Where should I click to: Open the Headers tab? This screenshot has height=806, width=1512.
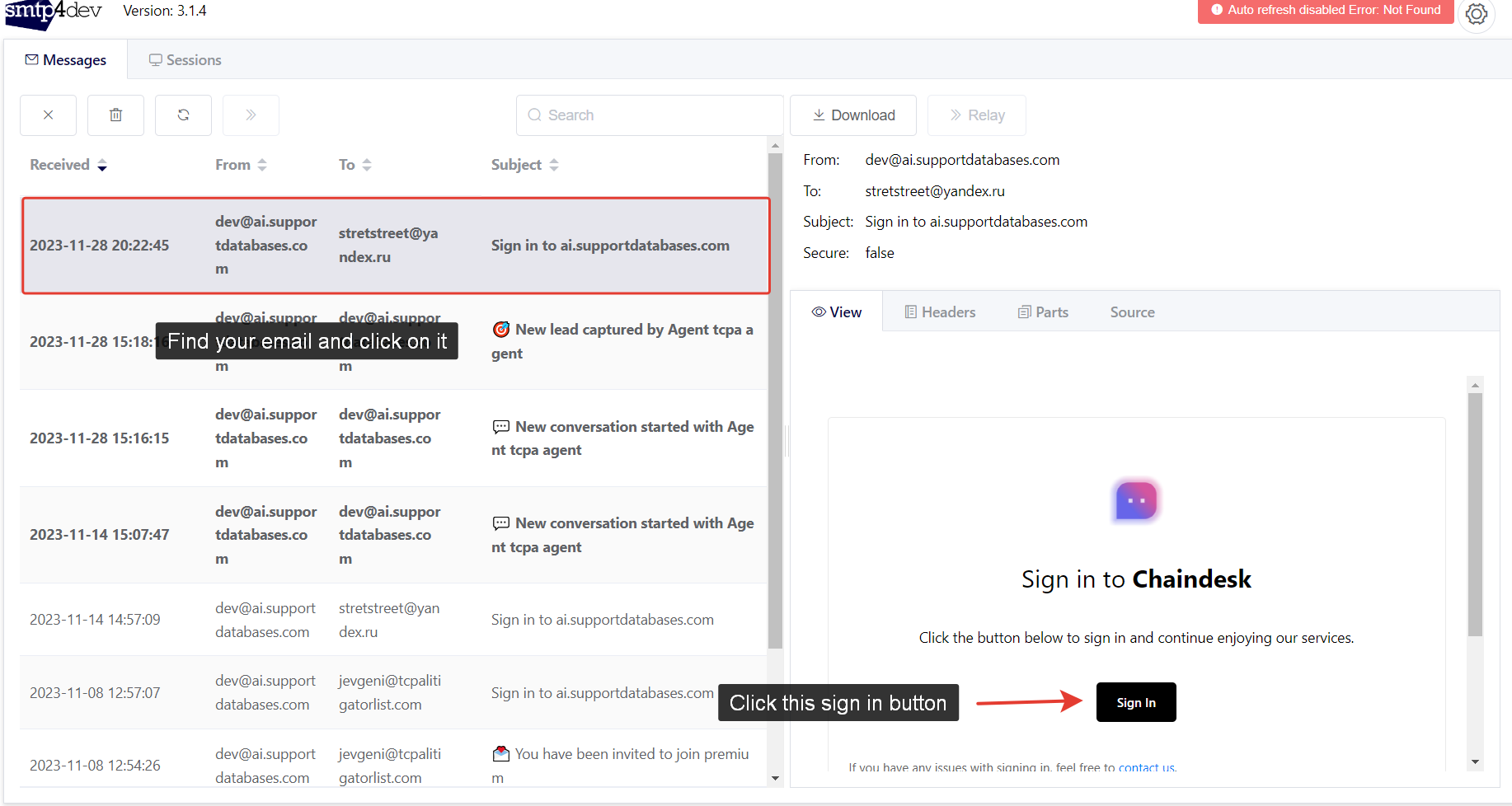point(940,312)
